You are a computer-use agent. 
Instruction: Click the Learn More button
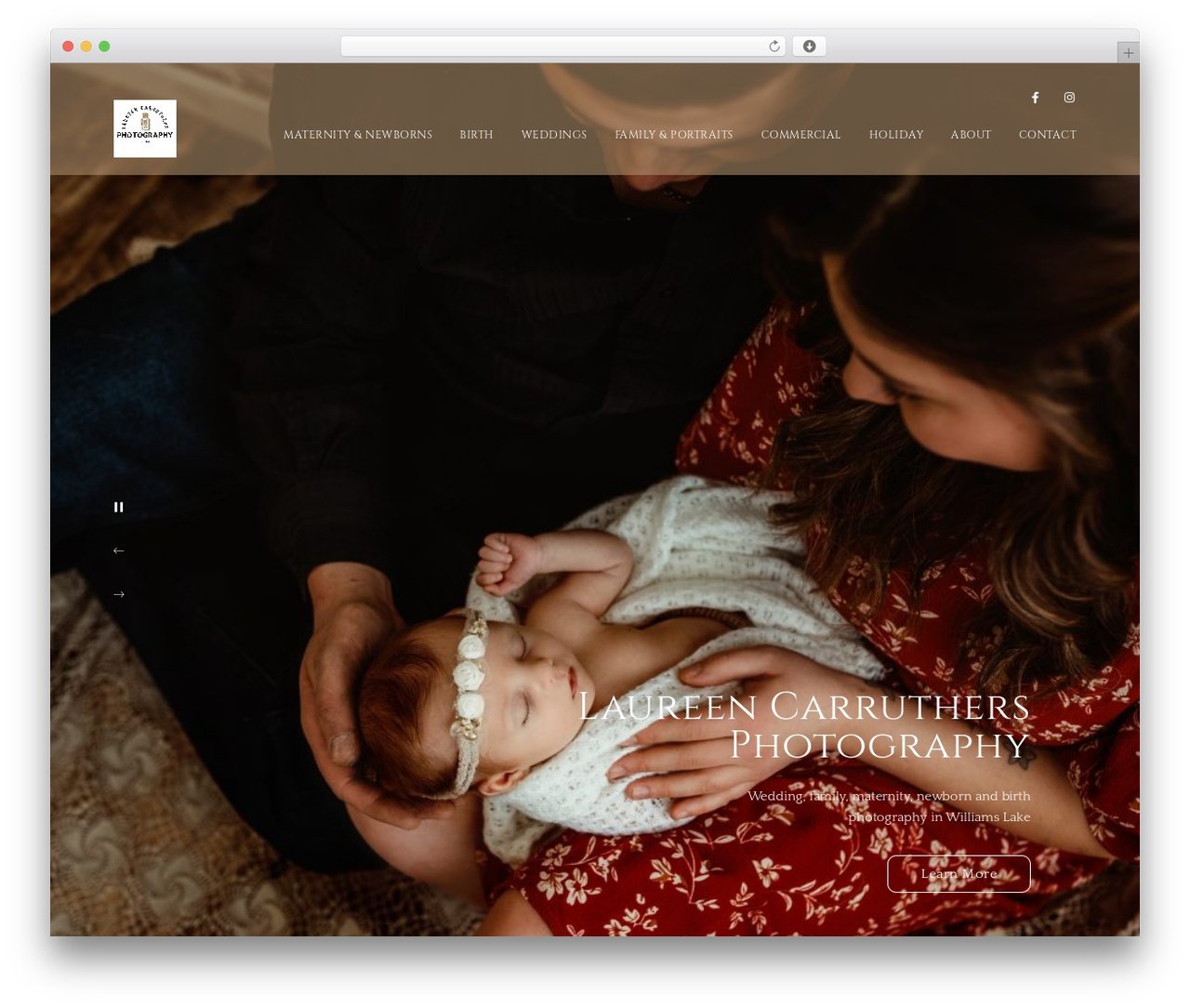coord(959,874)
